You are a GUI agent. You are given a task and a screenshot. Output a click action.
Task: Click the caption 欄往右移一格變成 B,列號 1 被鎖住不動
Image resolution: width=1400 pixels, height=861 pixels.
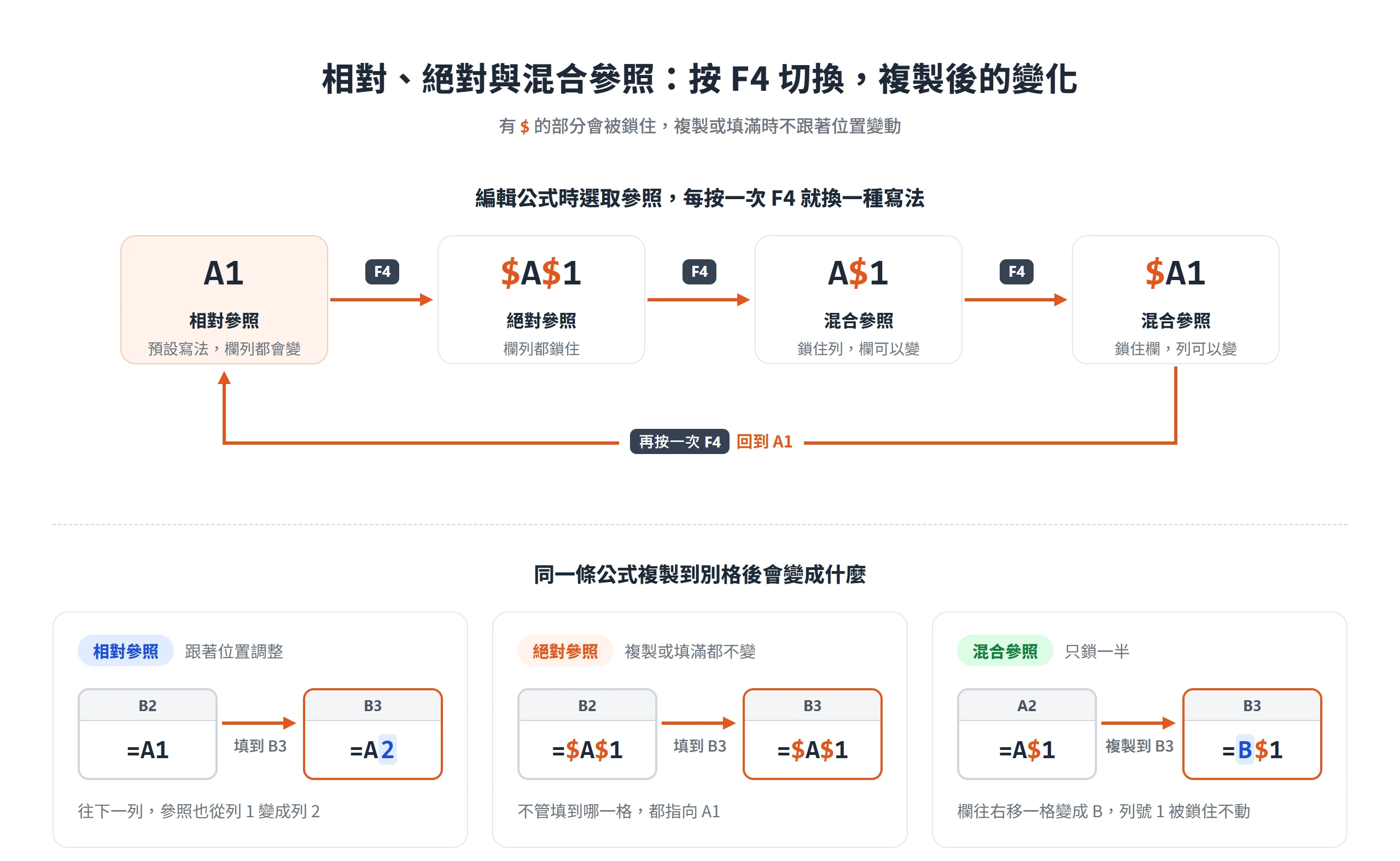pyautogui.click(x=1104, y=811)
